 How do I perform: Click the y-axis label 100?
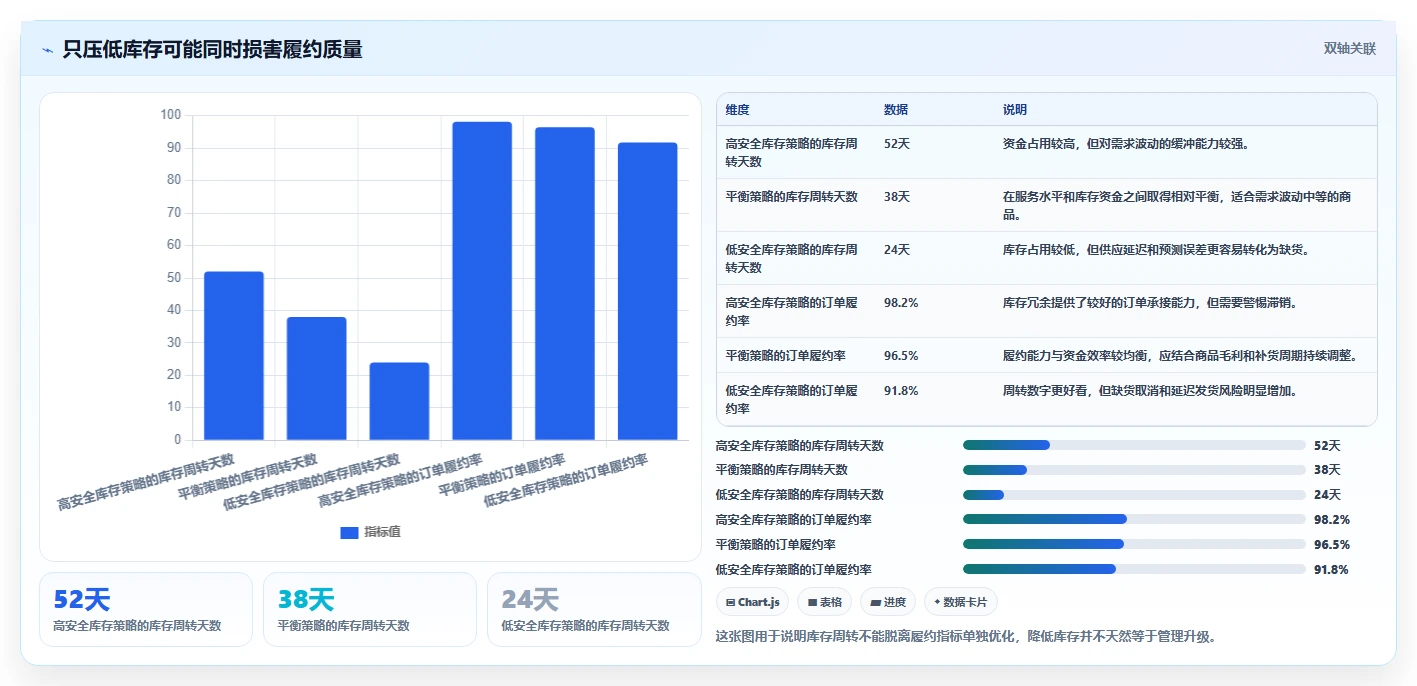[171, 115]
